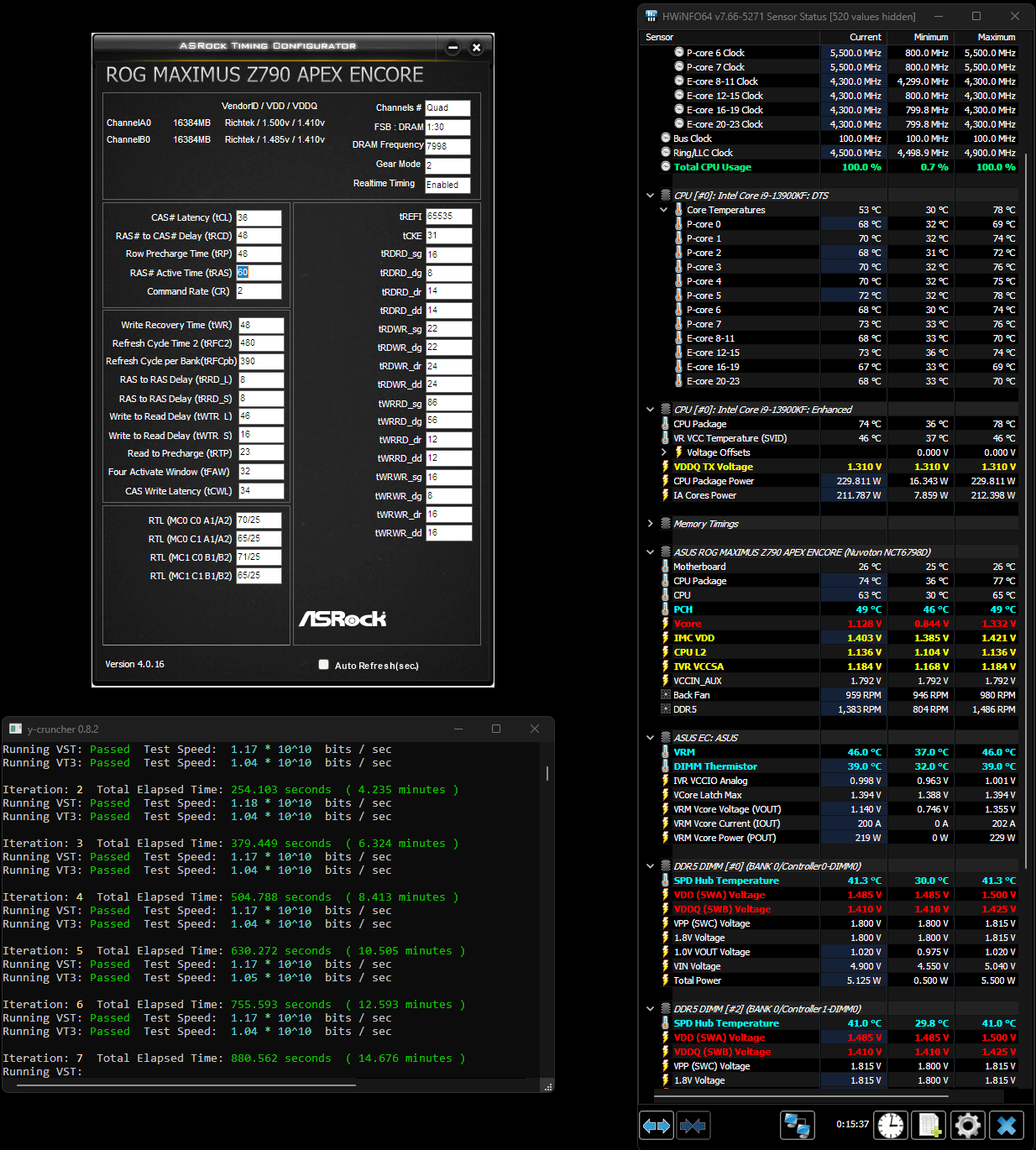
Task: Click the expand sensor columns arrows icon in HWiNFO
Action: 656,1125
